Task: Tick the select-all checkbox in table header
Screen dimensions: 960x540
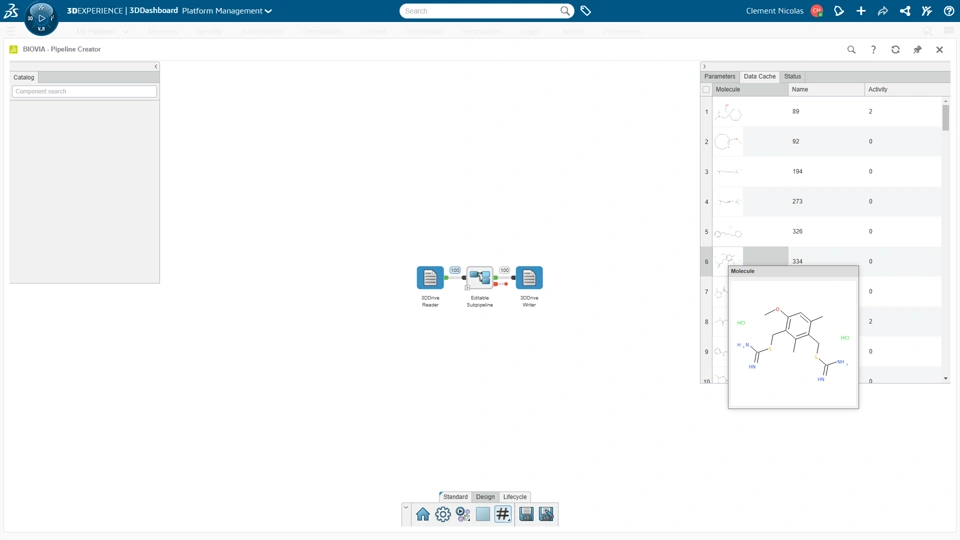Action: [x=706, y=89]
